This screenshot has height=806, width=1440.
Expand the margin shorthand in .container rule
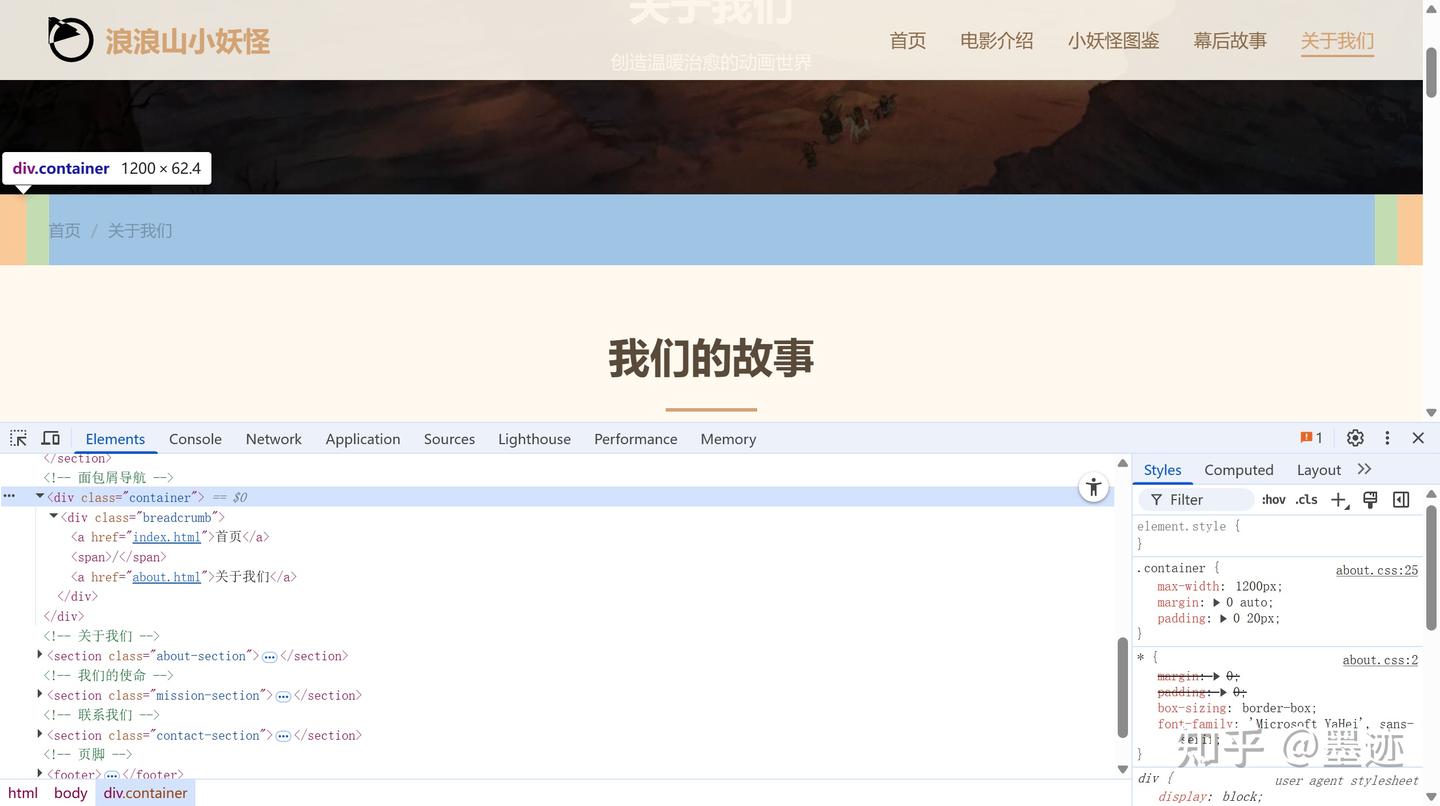1217,603
